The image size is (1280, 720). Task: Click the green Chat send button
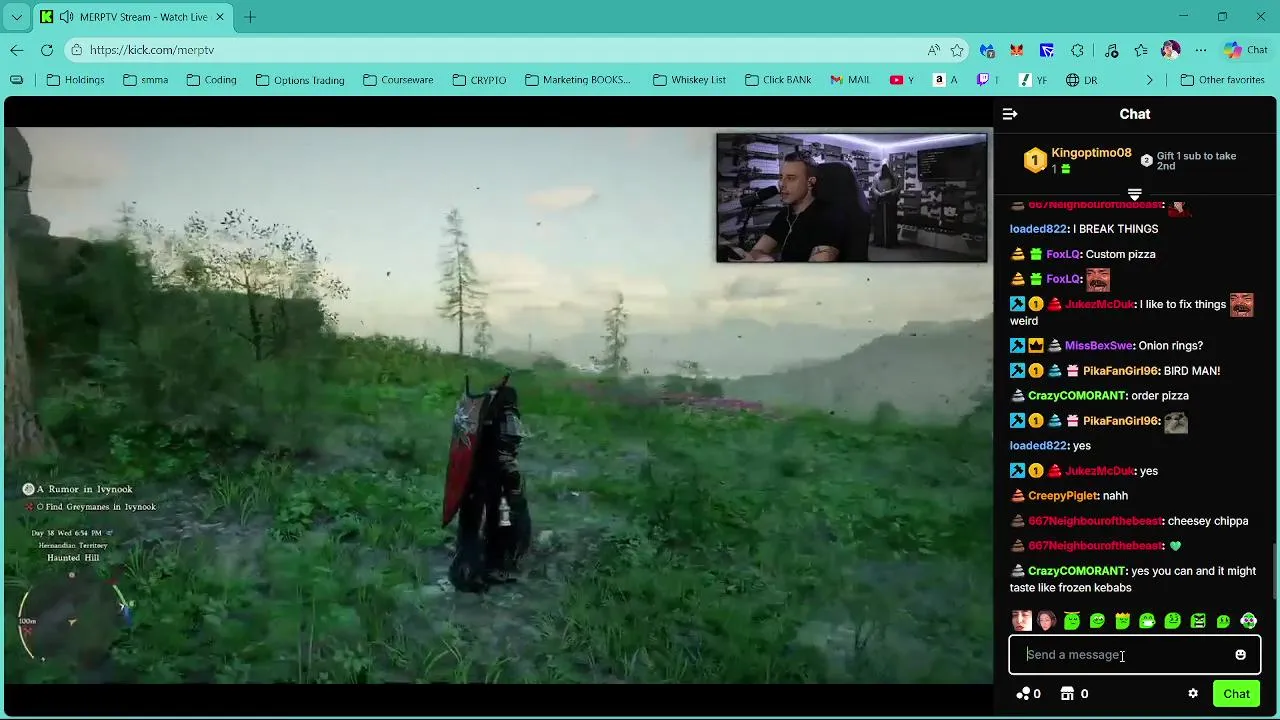1236,694
